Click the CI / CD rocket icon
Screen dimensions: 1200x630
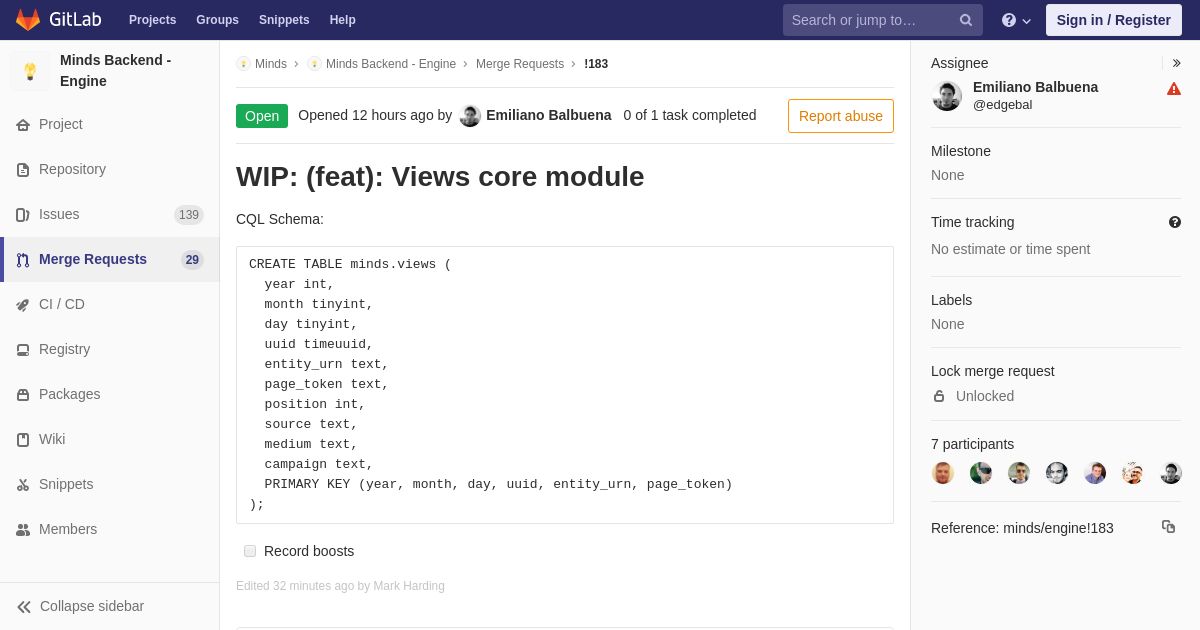click(23, 305)
